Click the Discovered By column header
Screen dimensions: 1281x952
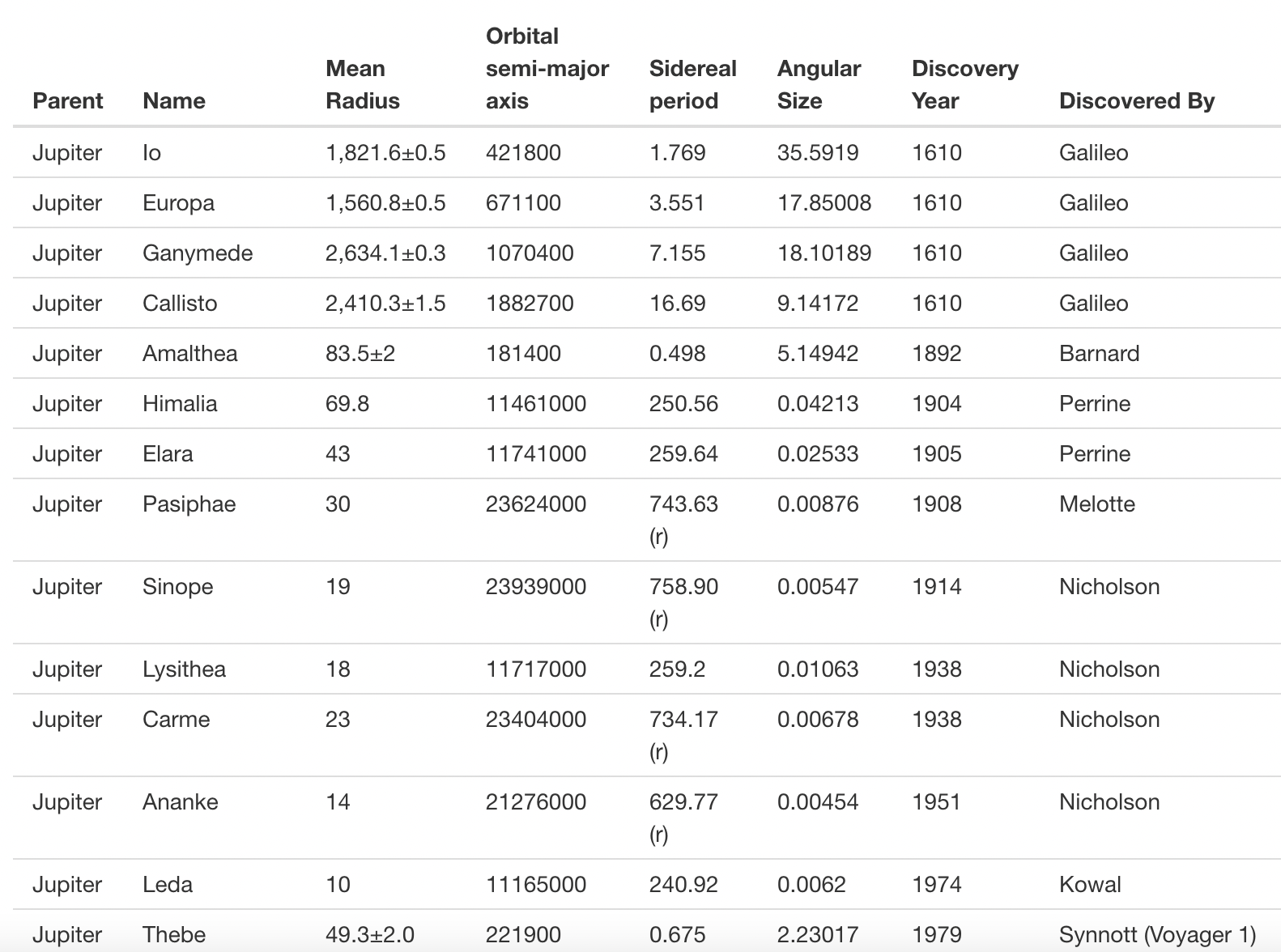pyautogui.click(x=1136, y=101)
